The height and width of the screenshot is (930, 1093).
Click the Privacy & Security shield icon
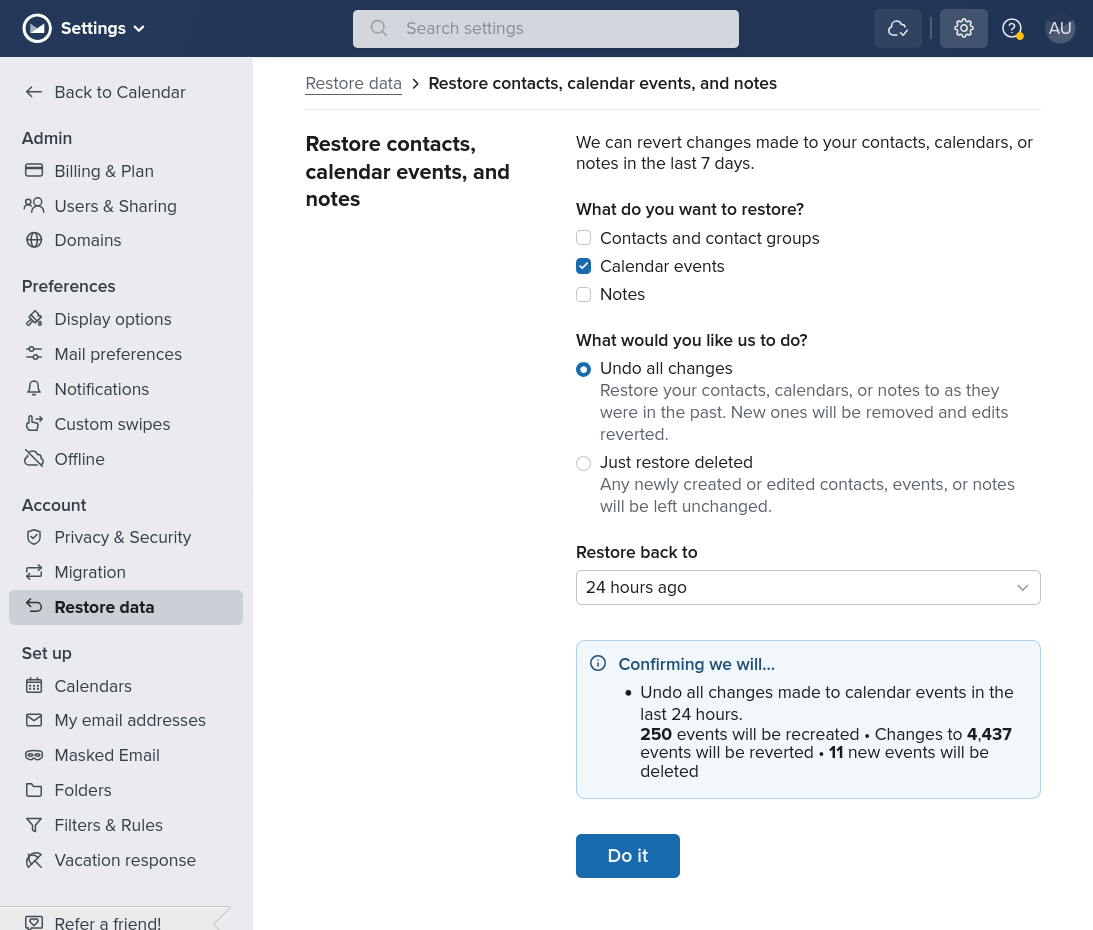34,537
